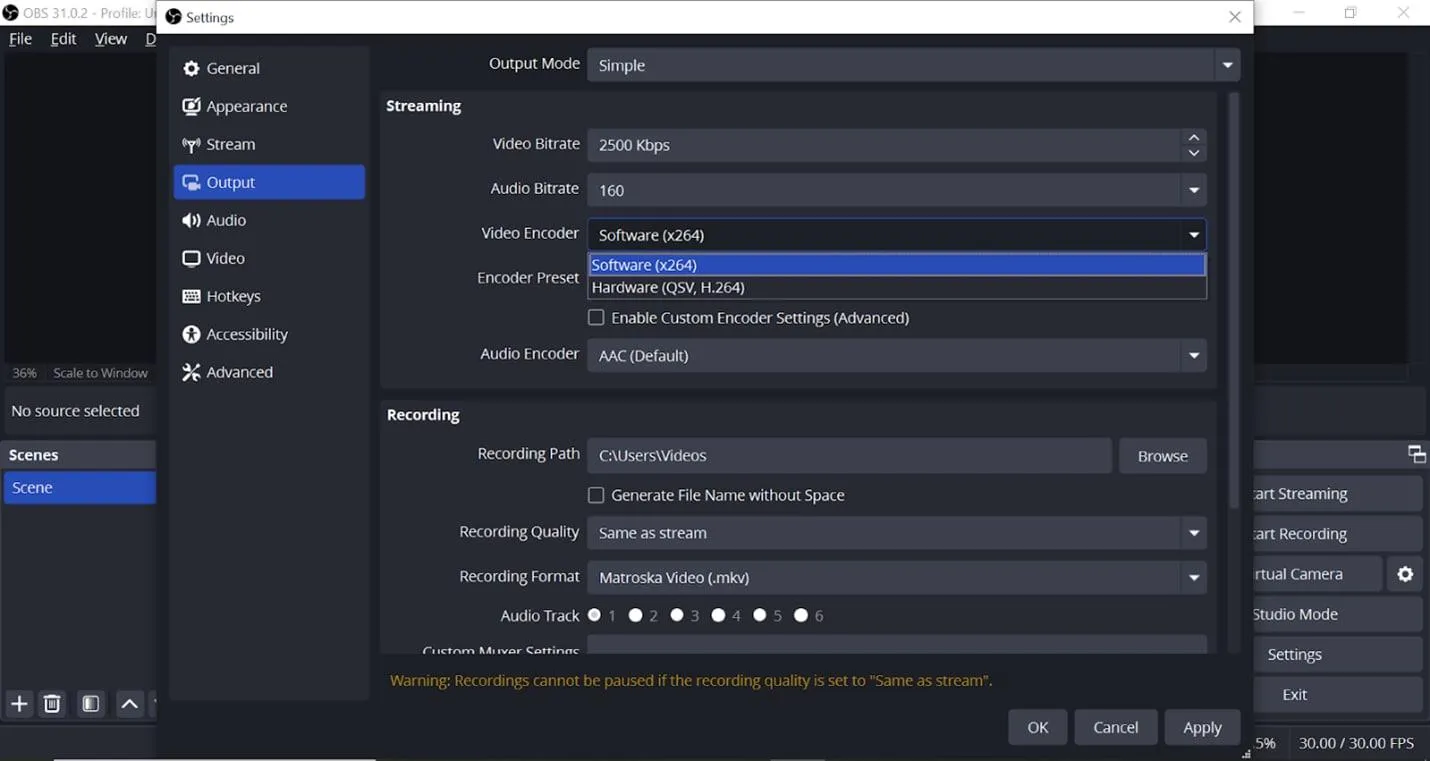This screenshot has width=1430, height=761.
Task: Click the Audio speaker icon in sidebar
Action: 191,220
